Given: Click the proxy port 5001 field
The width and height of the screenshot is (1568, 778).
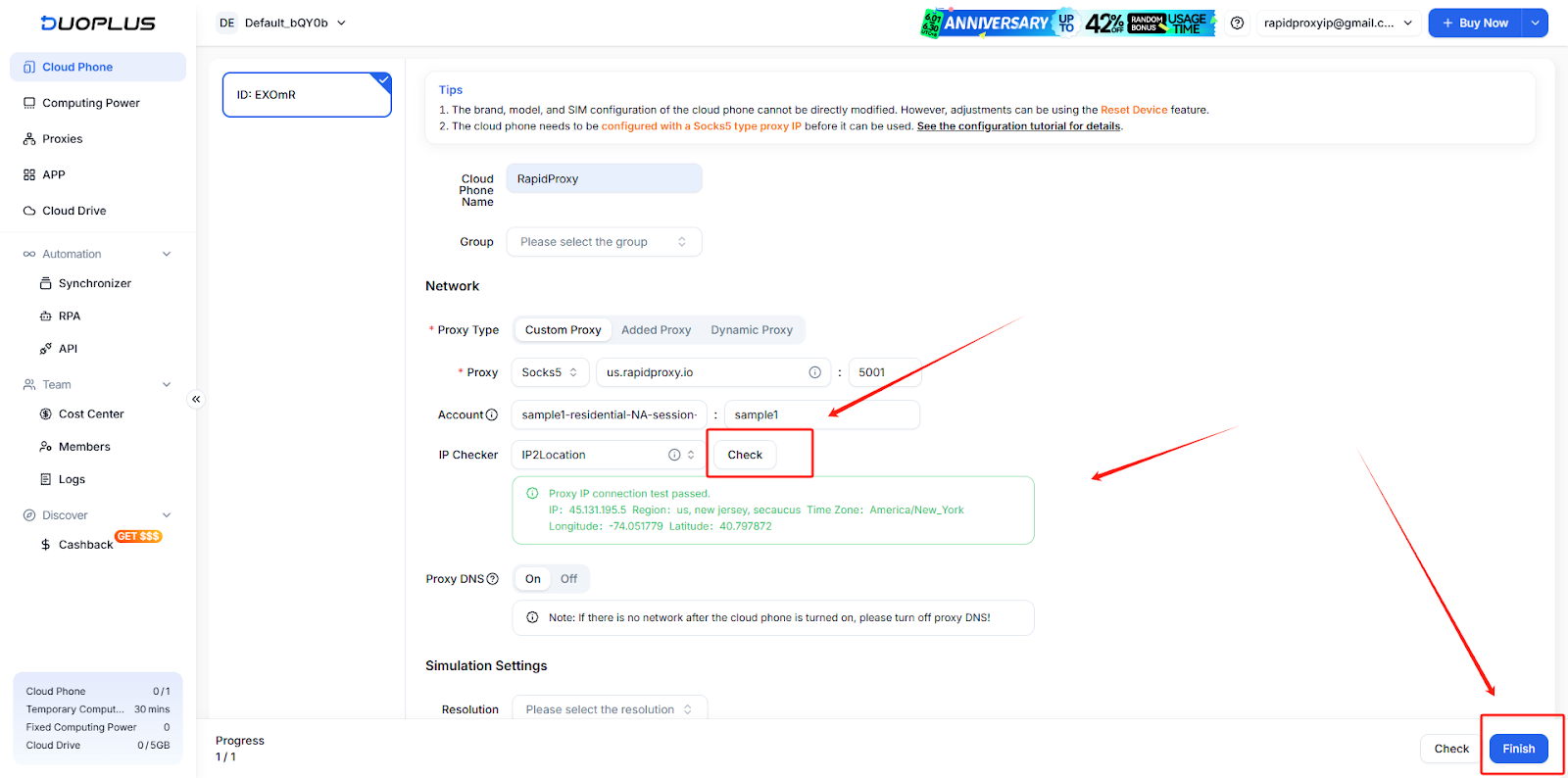Looking at the screenshot, I should [884, 372].
